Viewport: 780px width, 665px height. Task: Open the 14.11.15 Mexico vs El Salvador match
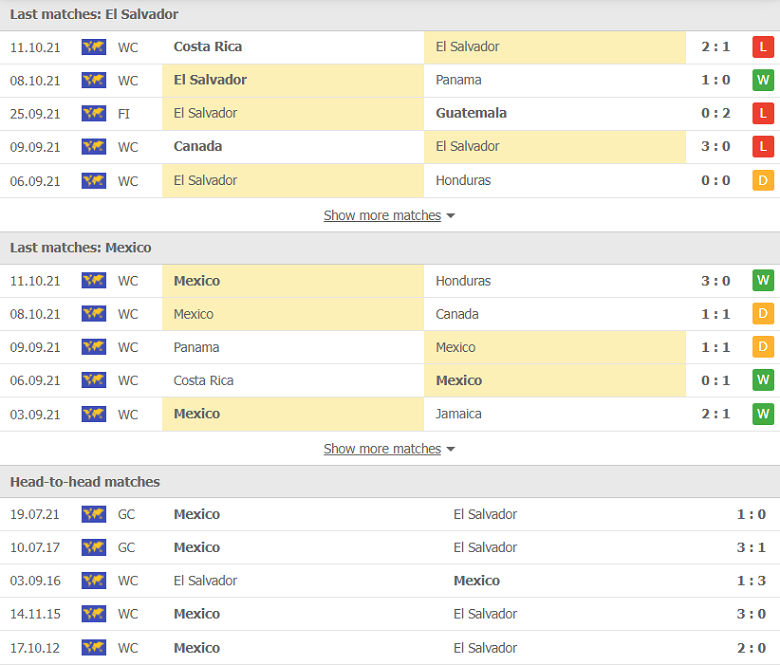(390, 614)
